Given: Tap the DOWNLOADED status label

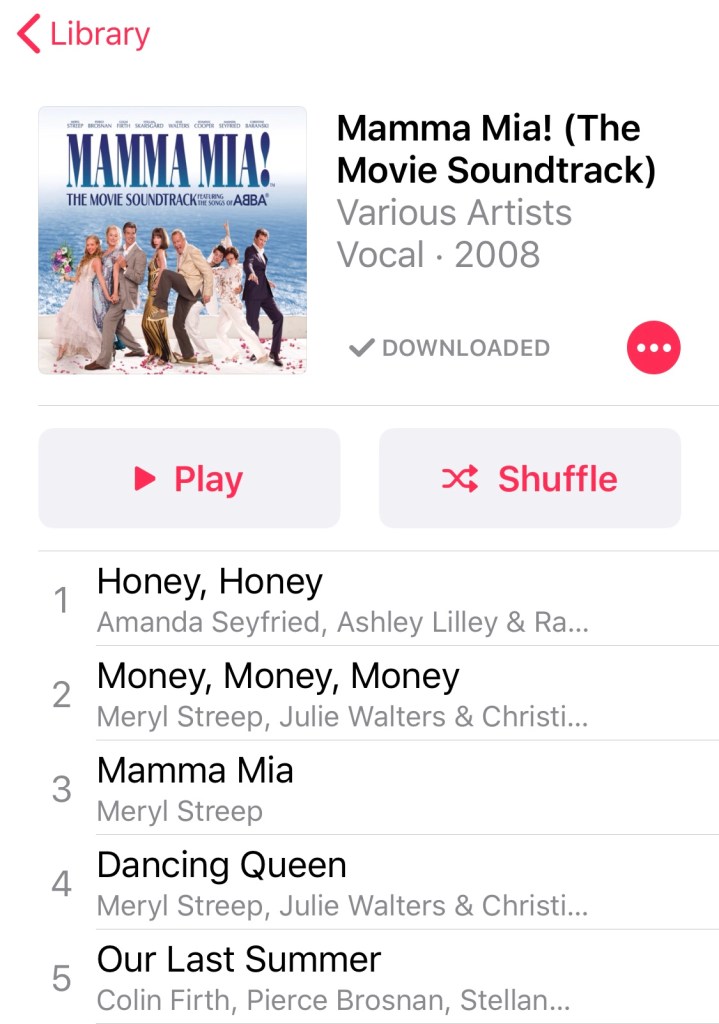Looking at the screenshot, I should pos(466,347).
